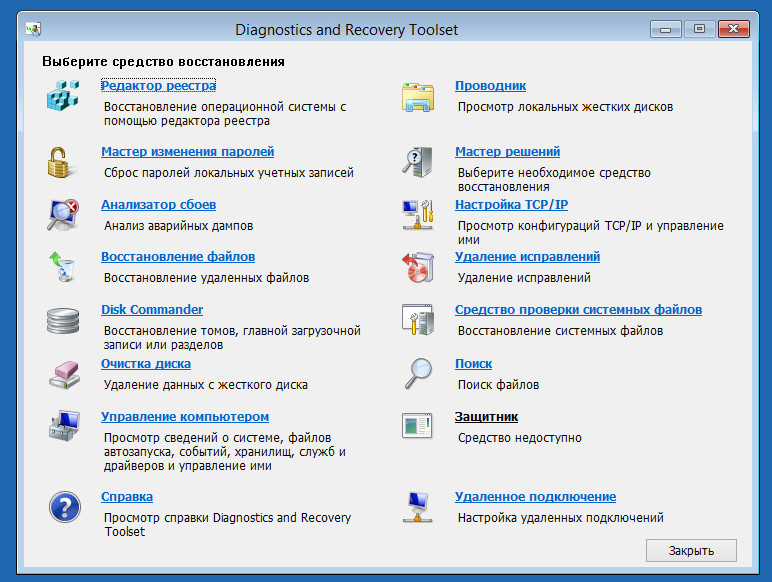Viewport: 772px width, 582px height.
Task: Click the Computer Management toolbox icon
Action: pos(64,426)
